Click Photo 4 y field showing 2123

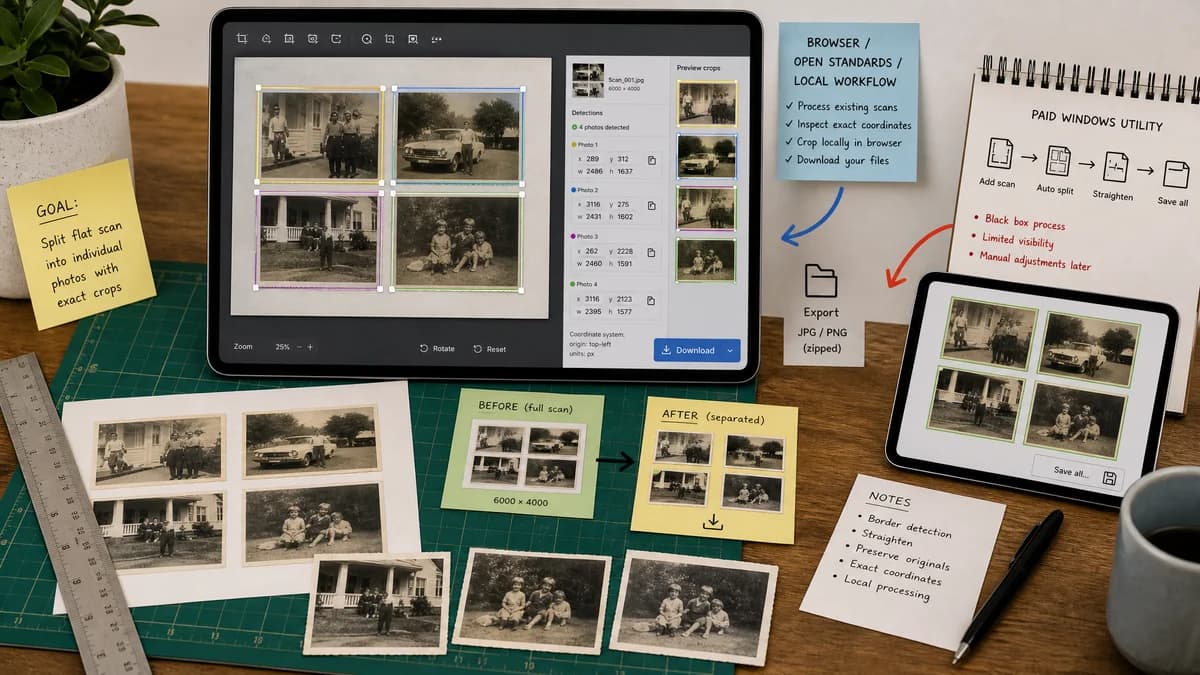coord(622,298)
